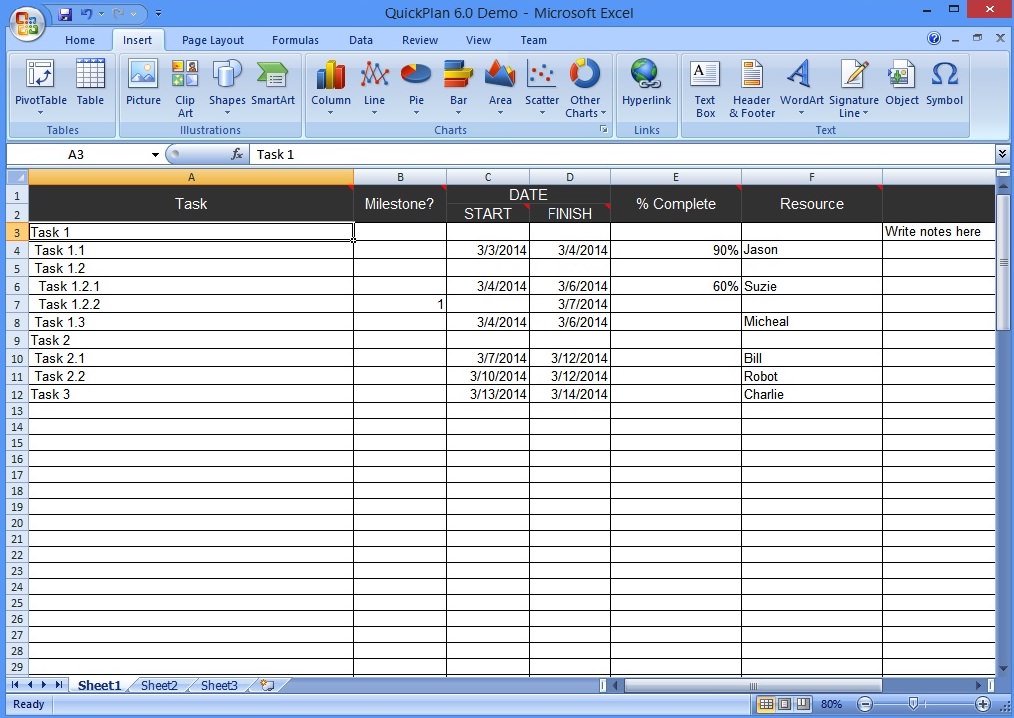Open the Name Box dropdown arrow
Image resolution: width=1014 pixels, height=718 pixels.
tap(156, 155)
